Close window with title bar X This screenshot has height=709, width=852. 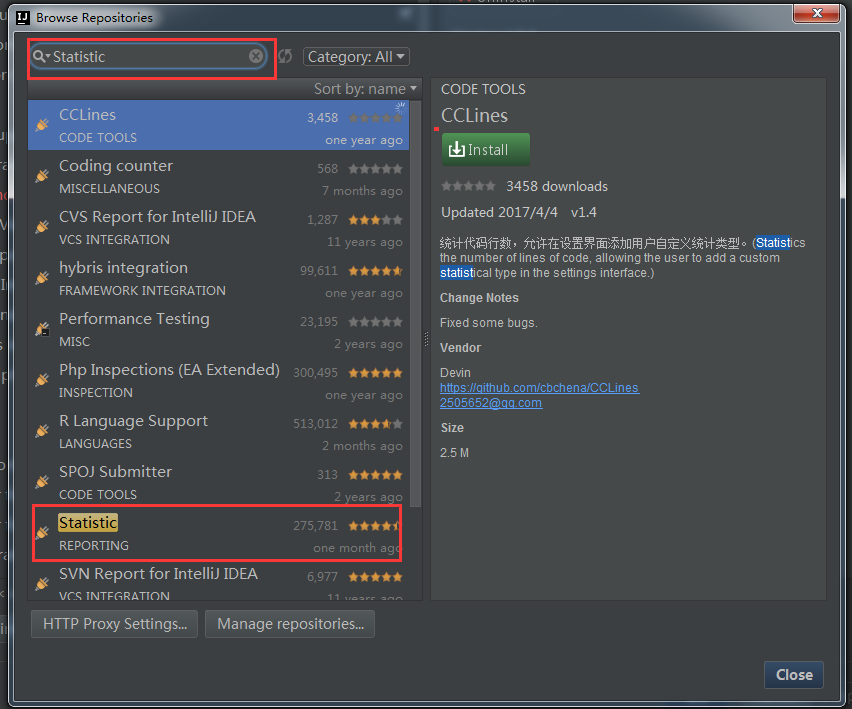click(817, 14)
